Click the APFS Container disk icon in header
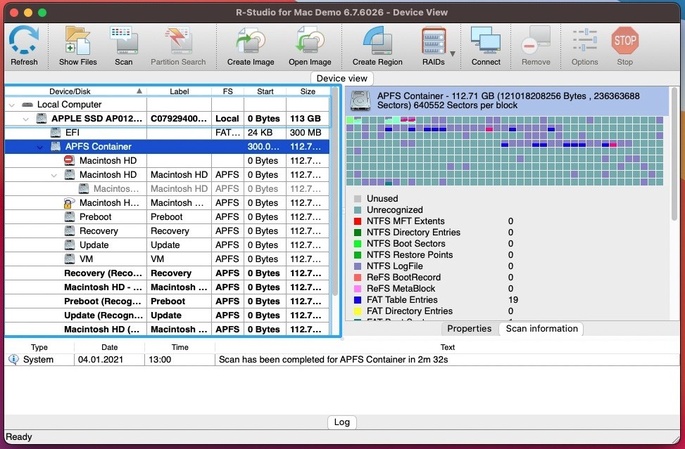This screenshot has height=449, width=685. pyautogui.click(x=361, y=101)
